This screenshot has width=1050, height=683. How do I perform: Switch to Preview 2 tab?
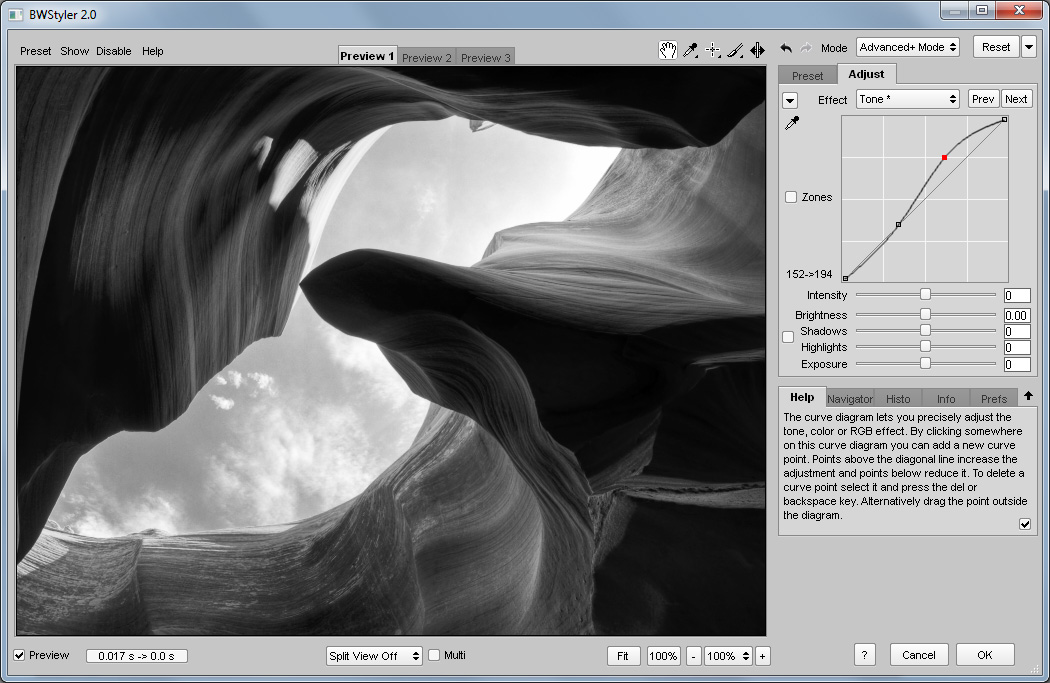coord(427,58)
